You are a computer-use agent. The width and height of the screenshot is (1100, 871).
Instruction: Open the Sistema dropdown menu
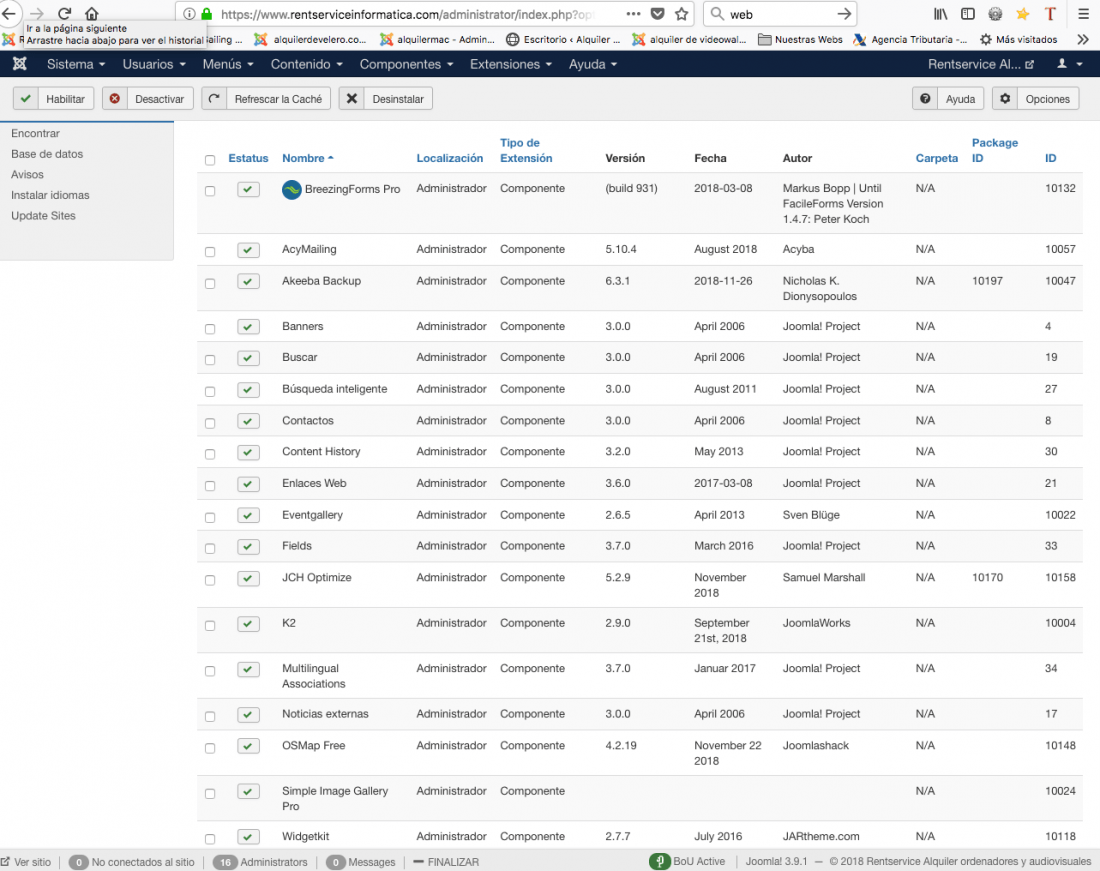pos(76,64)
